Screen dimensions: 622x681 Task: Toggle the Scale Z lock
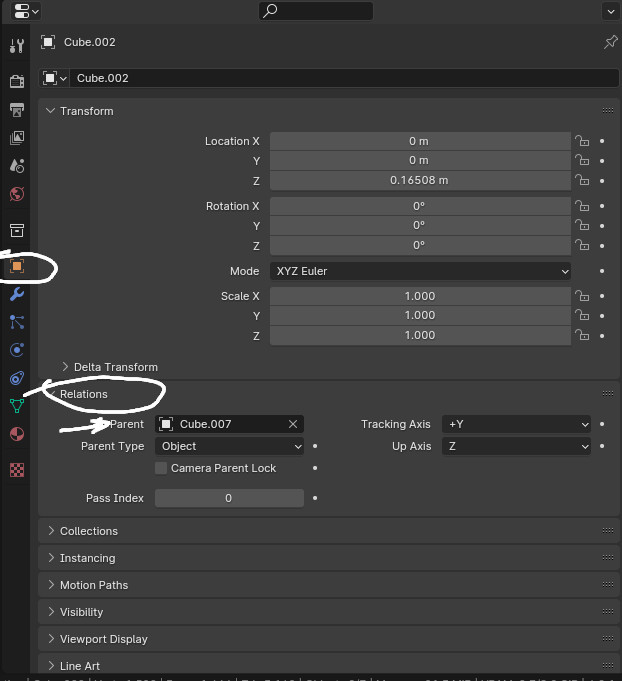pyautogui.click(x=582, y=335)
